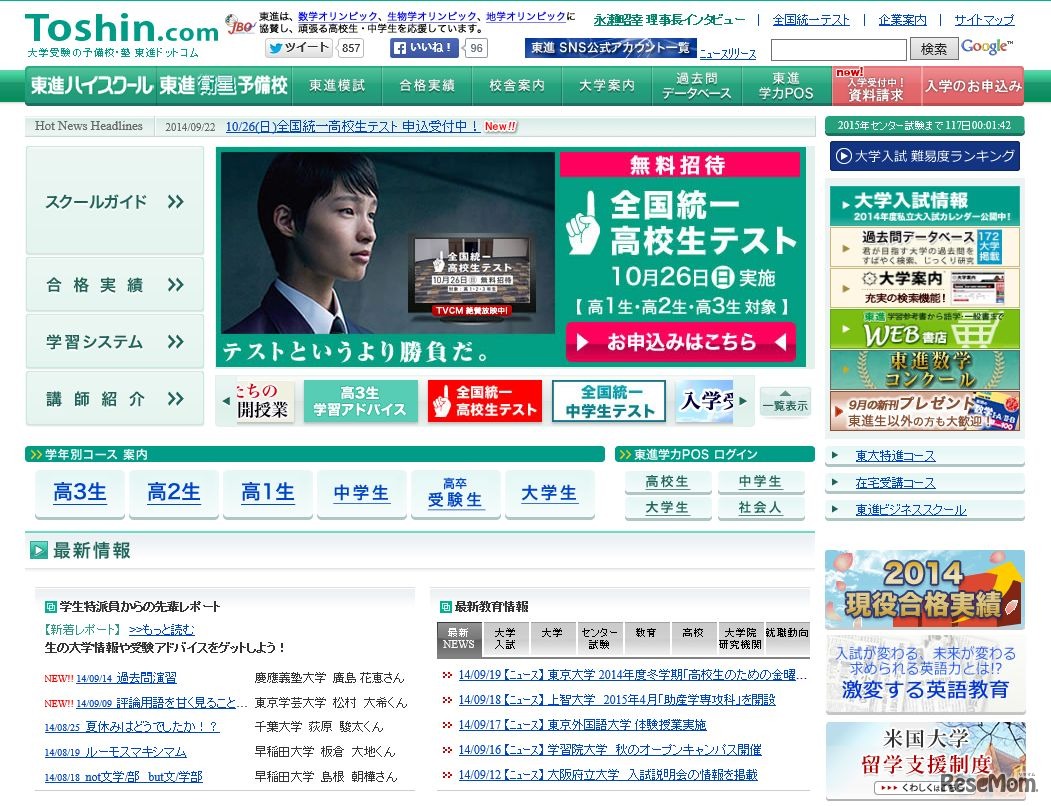
Task: Select 高1生 course button
Action: point(267,494)
